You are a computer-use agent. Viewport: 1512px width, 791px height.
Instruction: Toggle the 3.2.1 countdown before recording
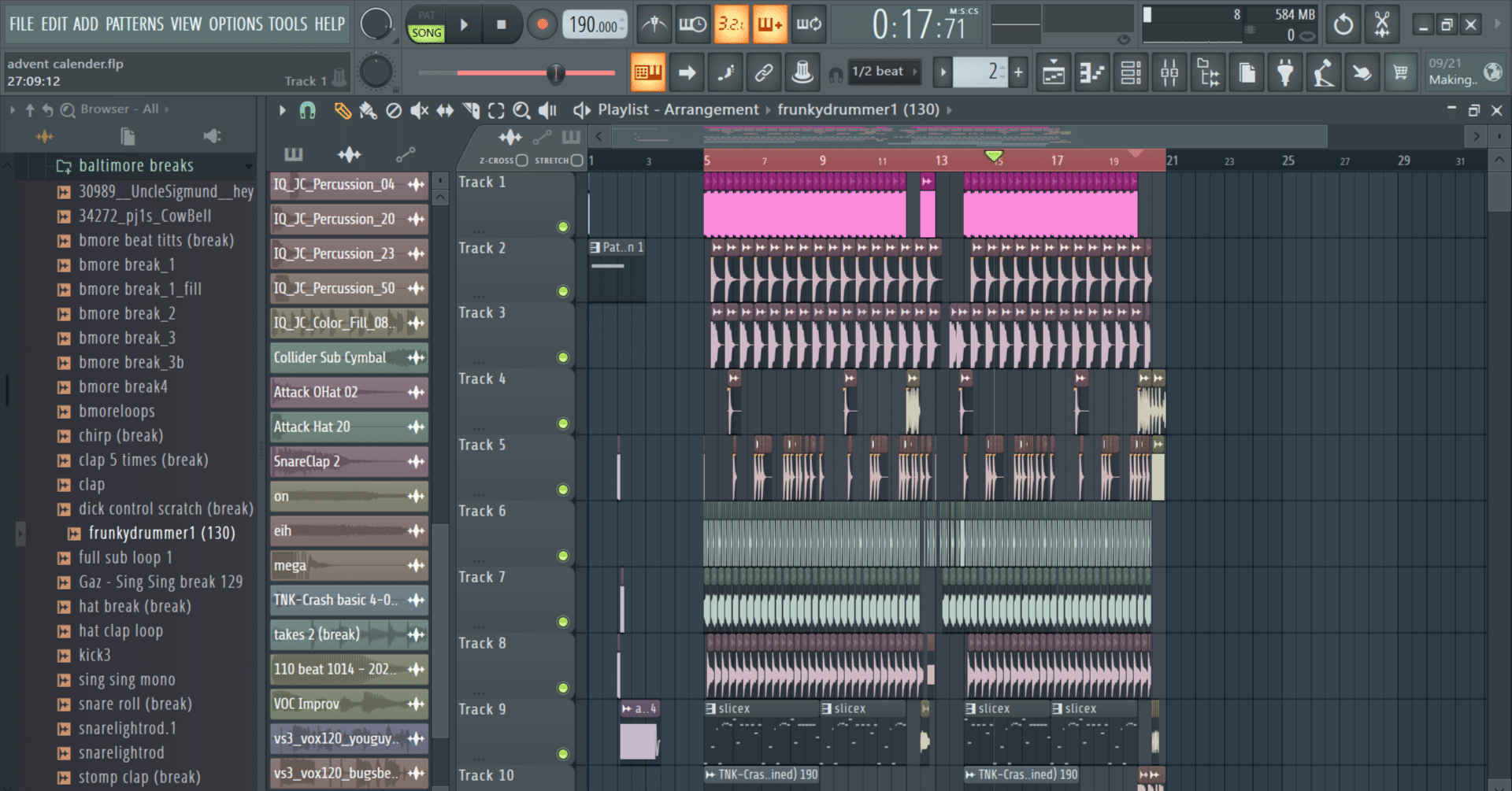tap(731, 25)
